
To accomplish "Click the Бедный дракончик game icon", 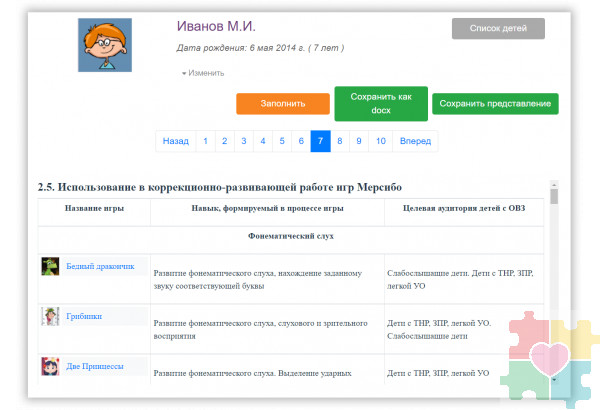I will click(x=50, y=266).
